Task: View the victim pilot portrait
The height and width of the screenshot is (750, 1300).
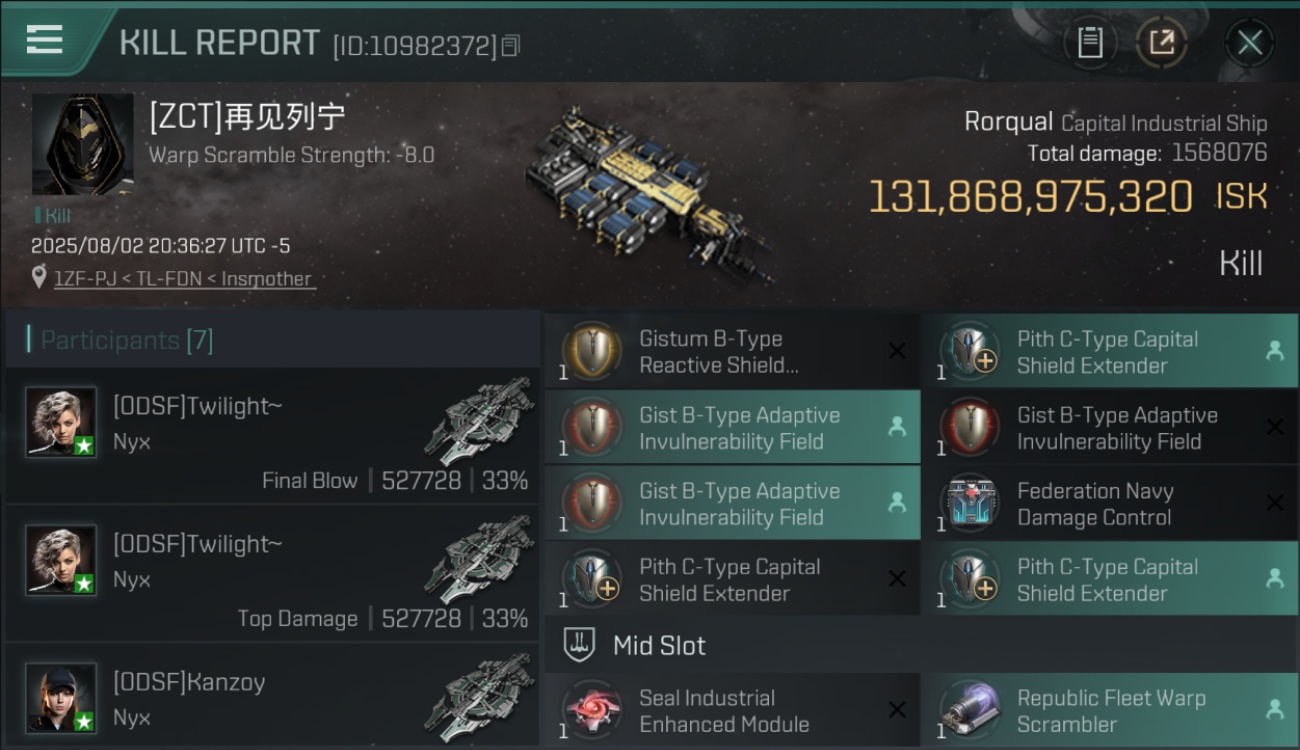Action: tap(82, 145)
